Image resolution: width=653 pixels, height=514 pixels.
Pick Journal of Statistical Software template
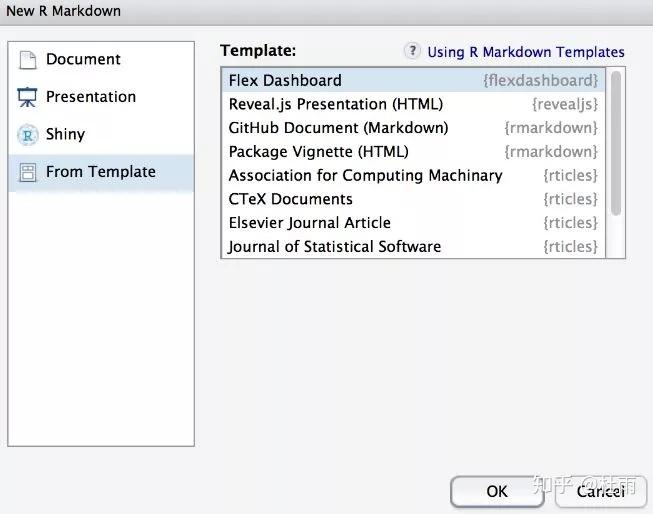[334, 246]
